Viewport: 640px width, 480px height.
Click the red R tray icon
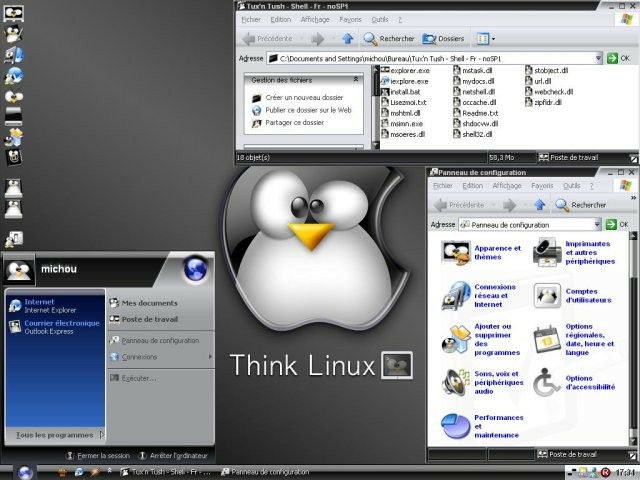(606, 473)
